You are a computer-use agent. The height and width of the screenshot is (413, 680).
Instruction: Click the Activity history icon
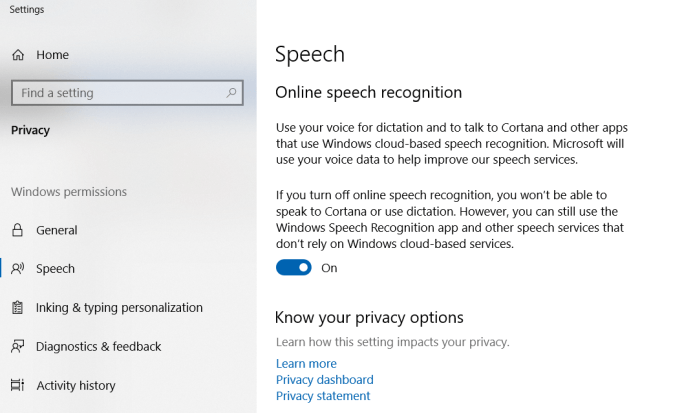17,385
